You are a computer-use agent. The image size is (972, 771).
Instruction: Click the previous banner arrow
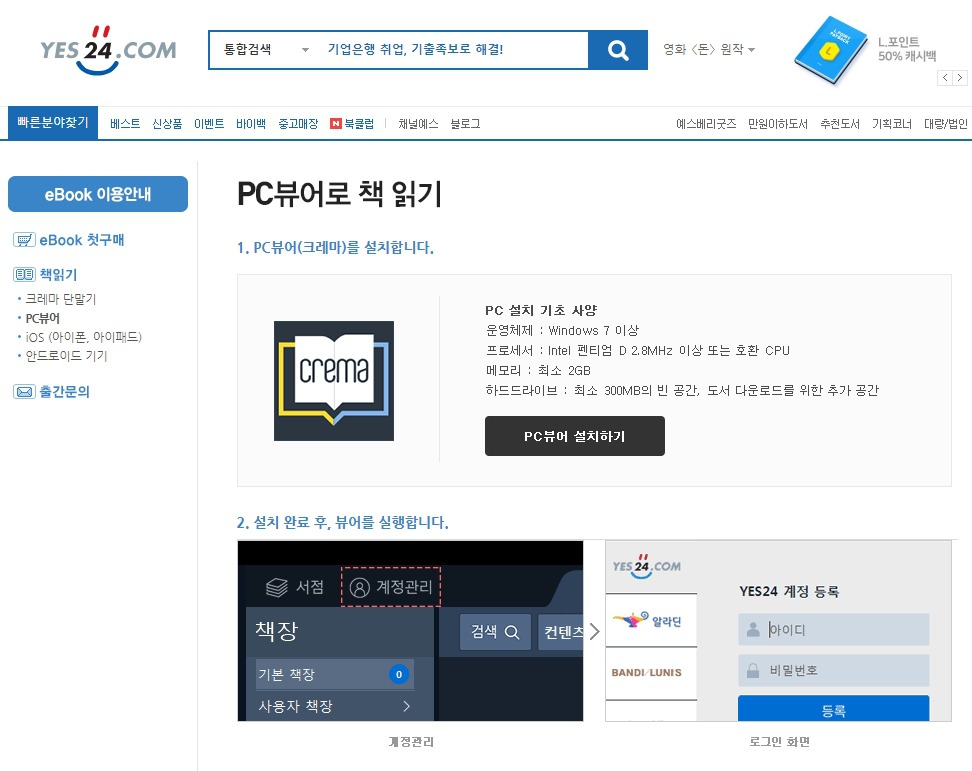(x=945, y=77)
